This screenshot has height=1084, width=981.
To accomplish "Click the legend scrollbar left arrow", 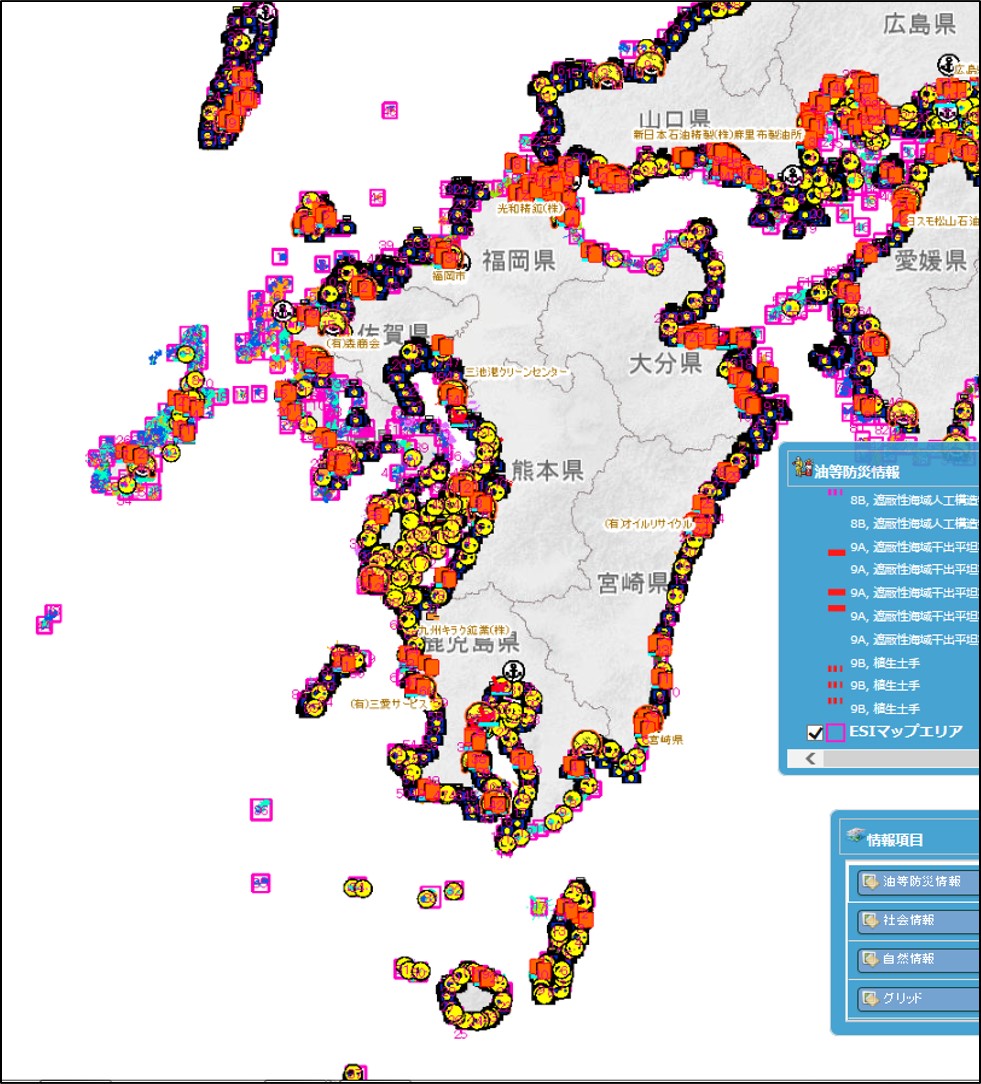I will (809, 759).
